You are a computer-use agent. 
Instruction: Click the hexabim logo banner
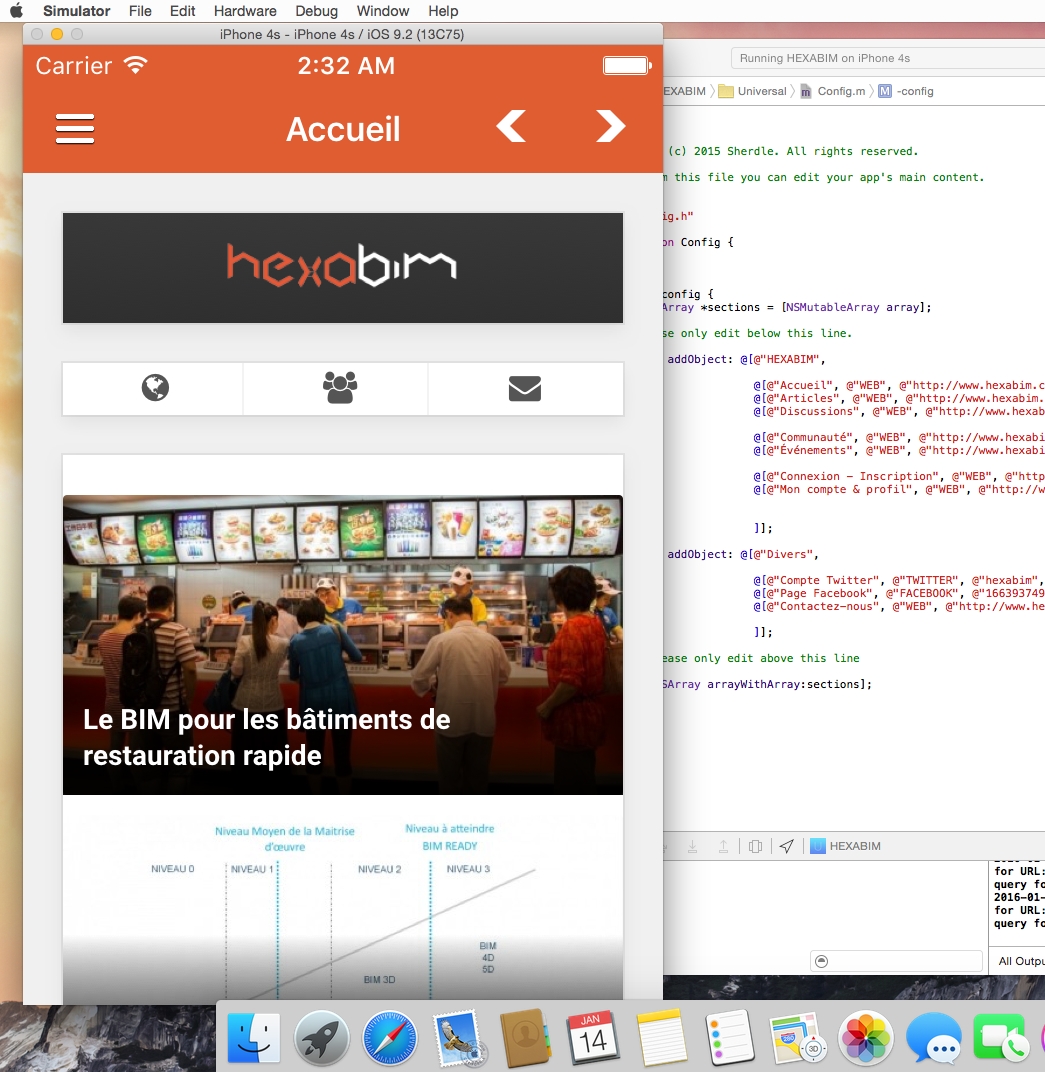coord(342,267)
